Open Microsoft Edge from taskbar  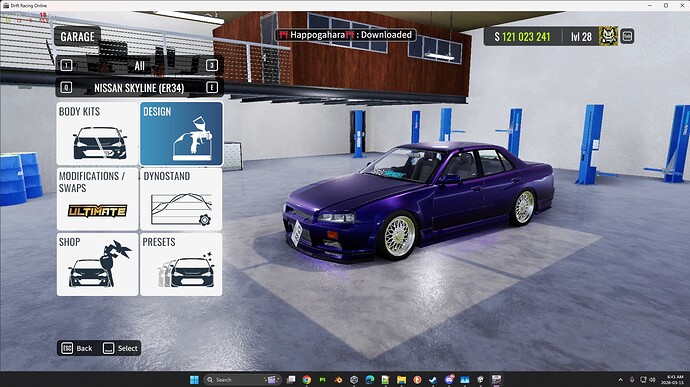tap(370, 380)
